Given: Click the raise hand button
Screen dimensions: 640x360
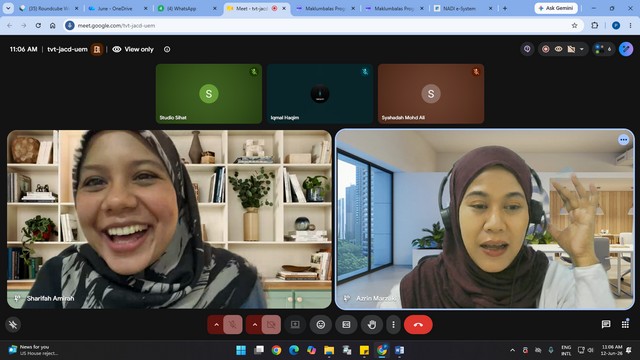Looking at the screenshot, I should 371,325.
